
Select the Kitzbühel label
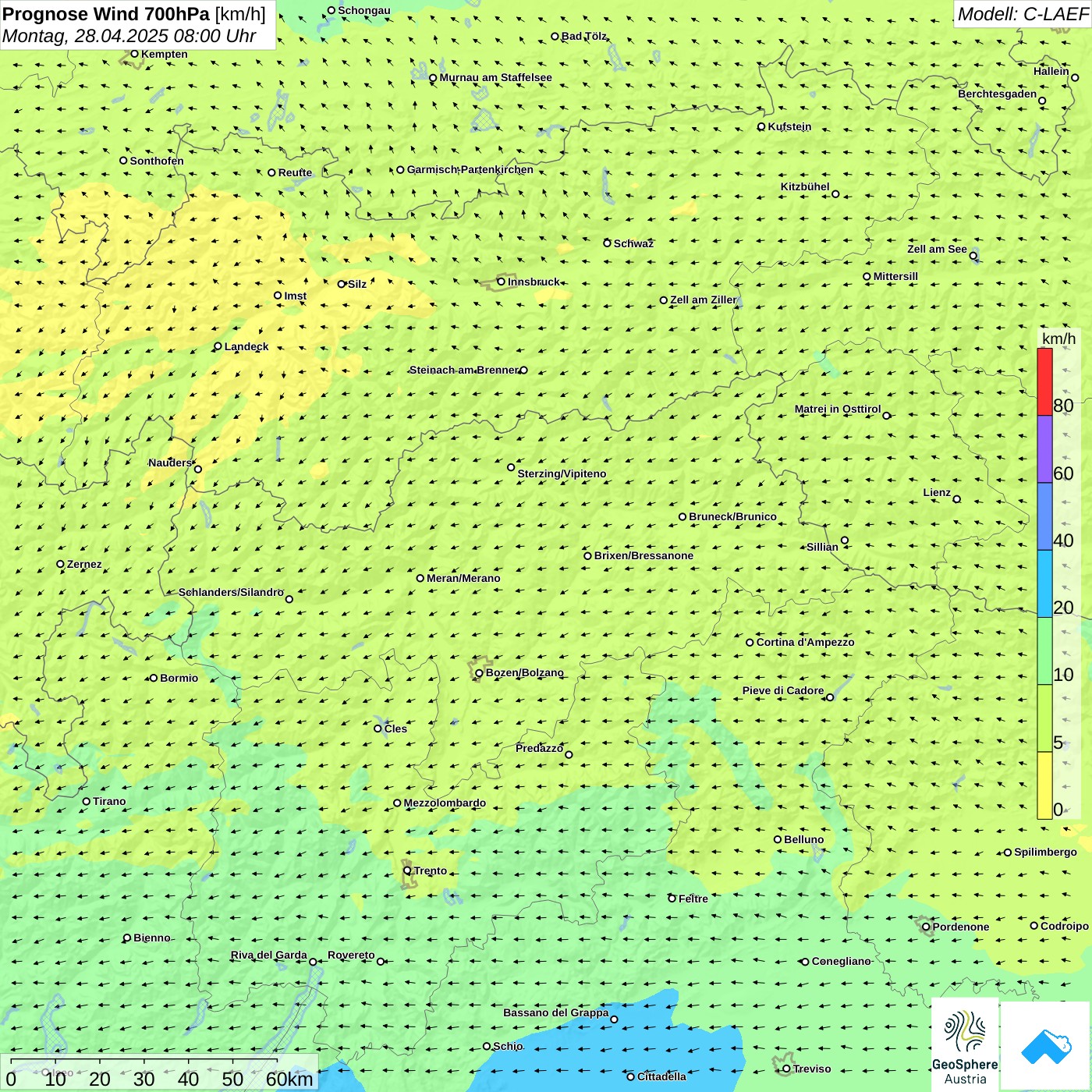[805, 186]
